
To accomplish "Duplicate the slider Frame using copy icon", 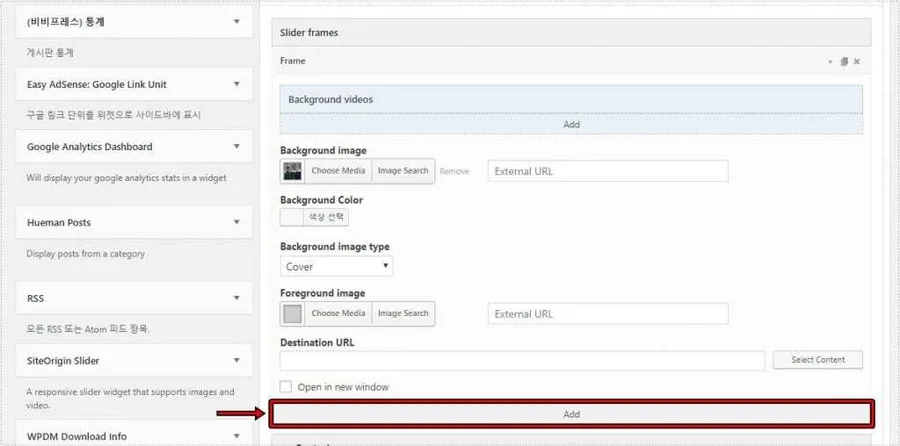I will click(x=844, y=62).
